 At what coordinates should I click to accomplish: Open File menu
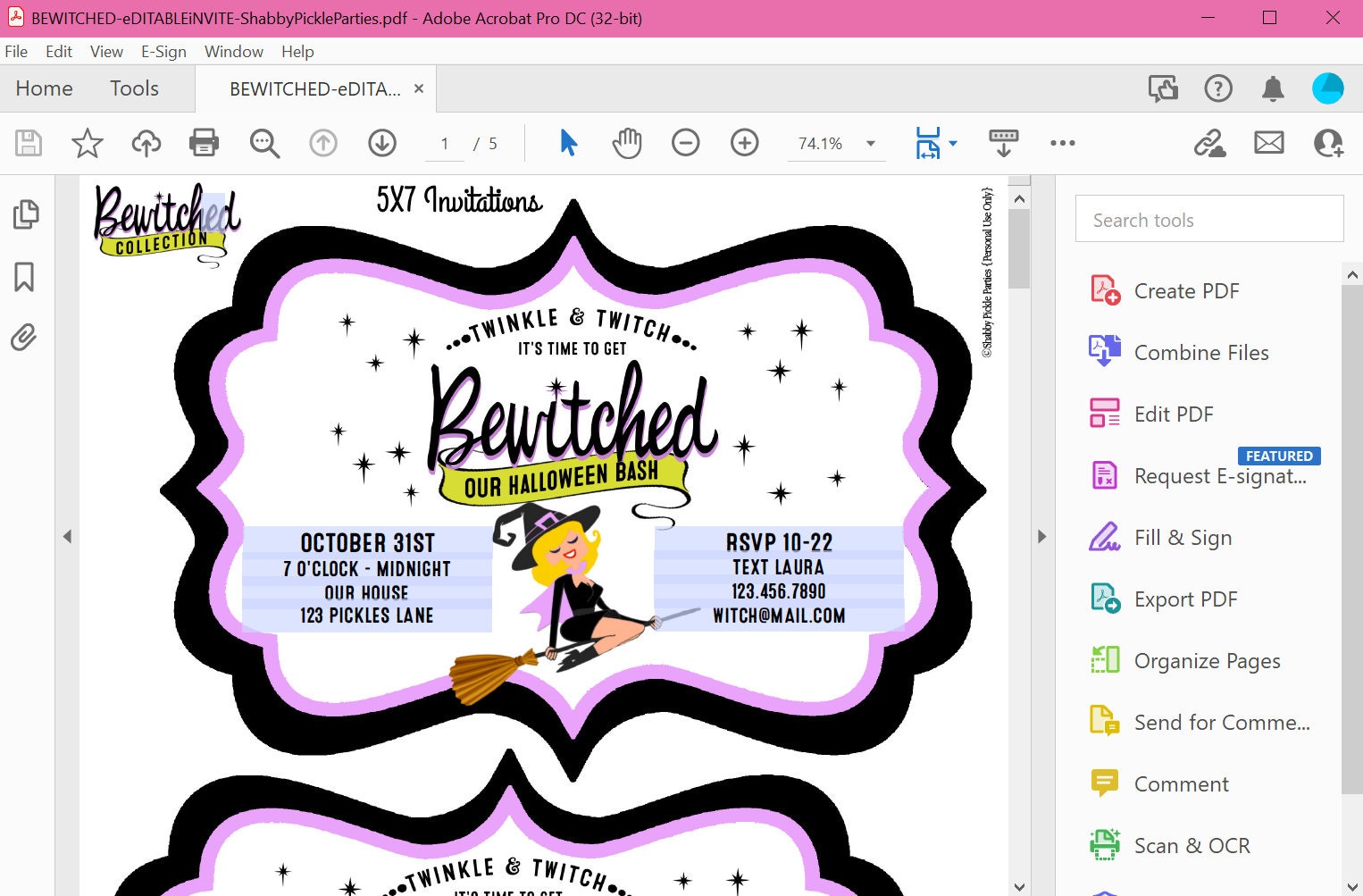pos(16,52)
